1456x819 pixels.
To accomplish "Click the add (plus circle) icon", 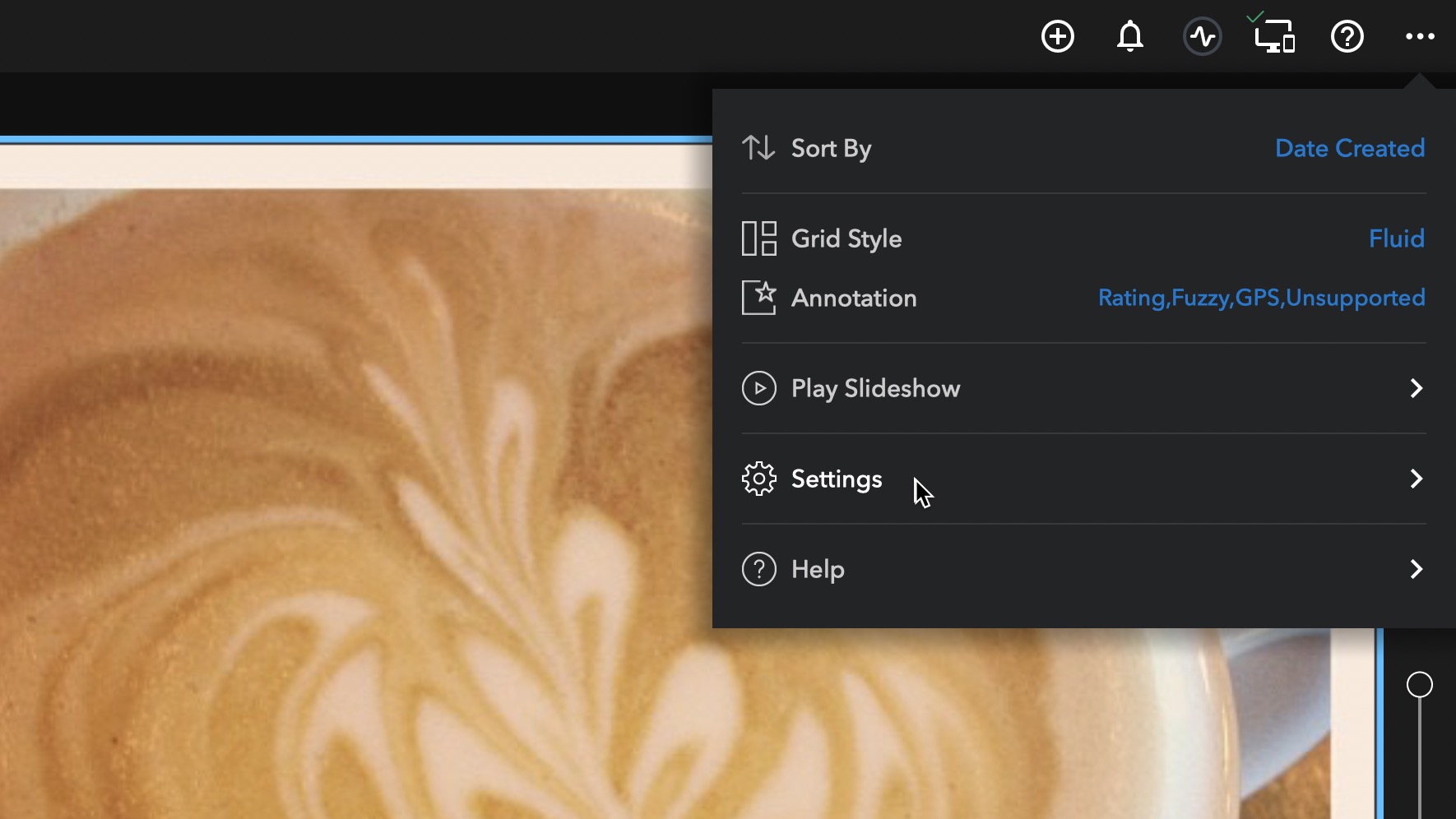I will pyautogui.click(x=1058, y=36).
